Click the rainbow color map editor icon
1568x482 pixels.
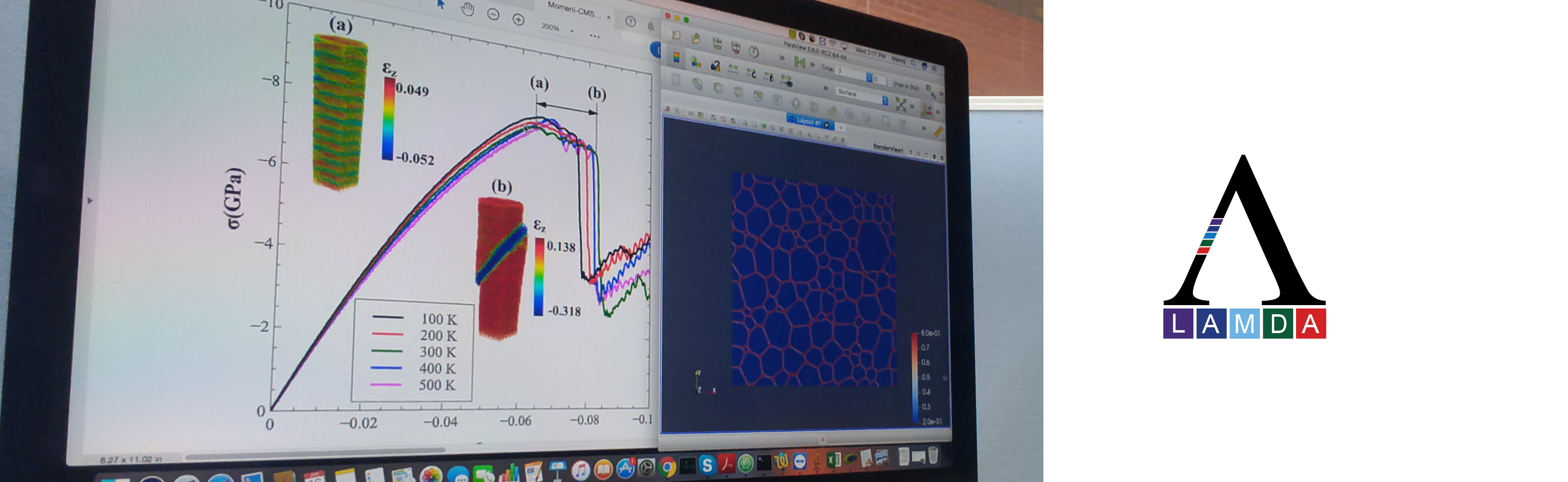(x=676, y=57)
